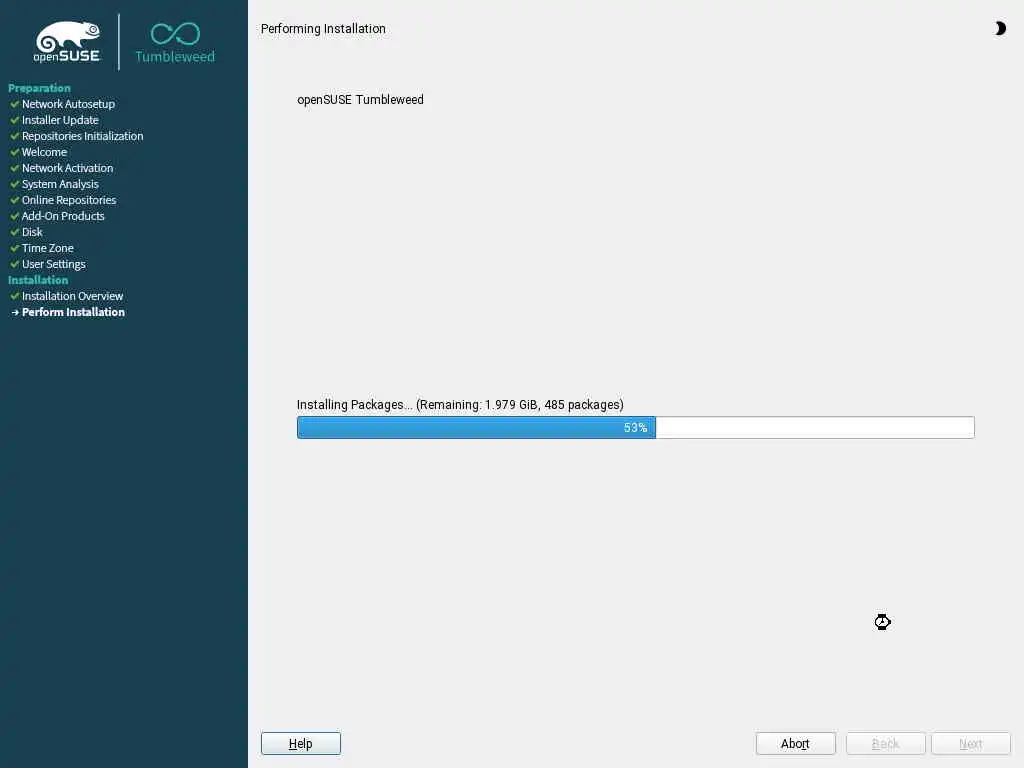Open the Help button
The image size is (1024, 768).
click(300, 743)
